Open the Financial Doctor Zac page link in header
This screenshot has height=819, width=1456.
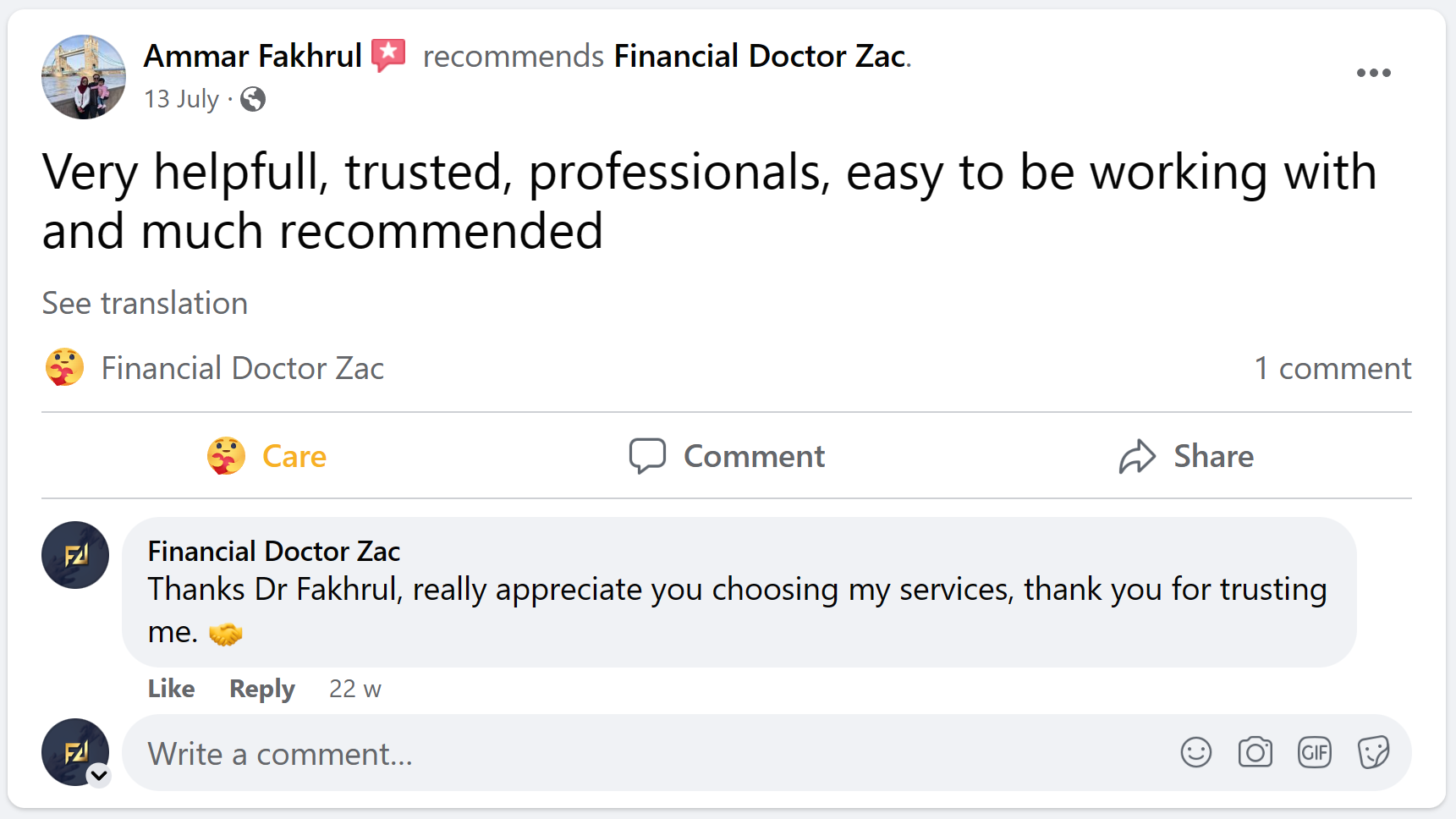(x=759, y=56)
